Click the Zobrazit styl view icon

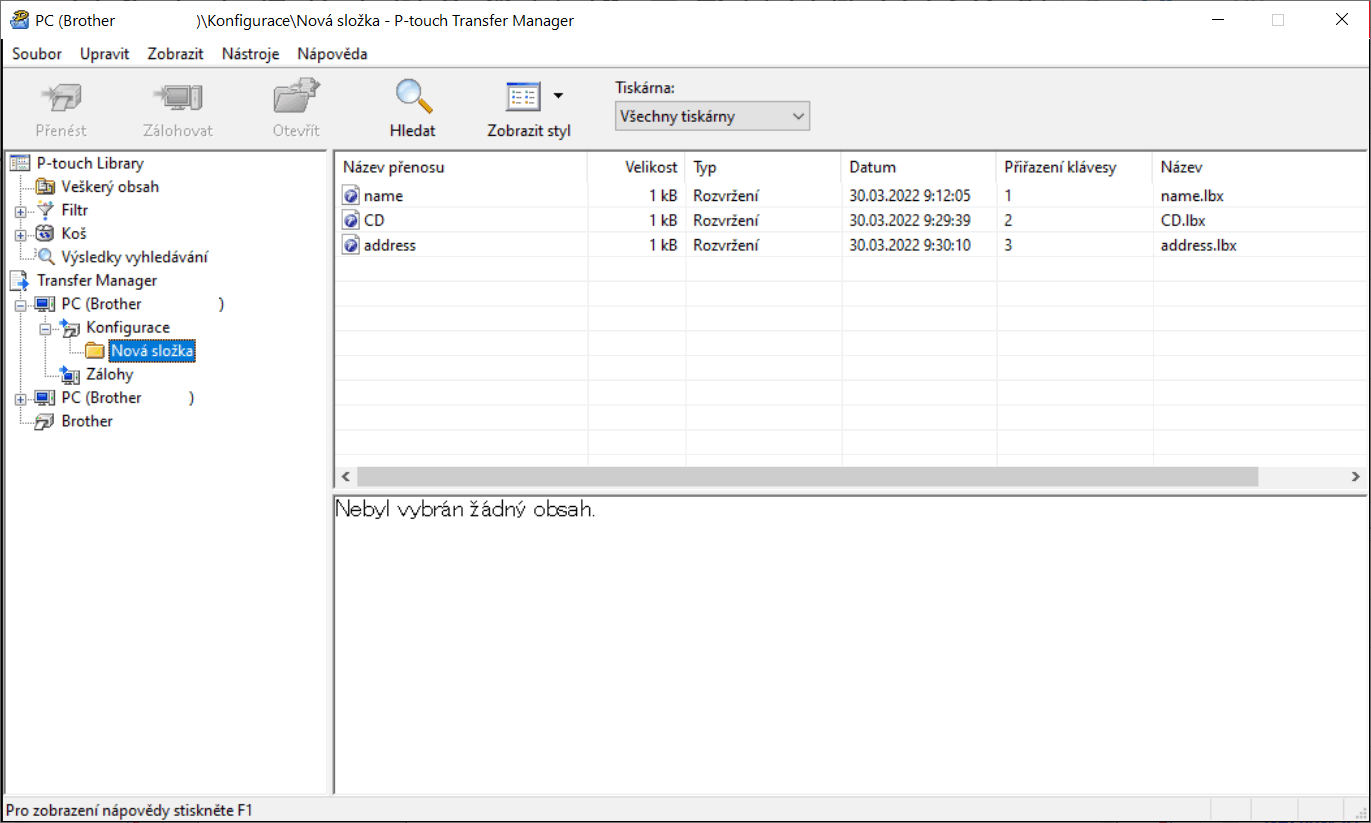[x=523, y=97]
